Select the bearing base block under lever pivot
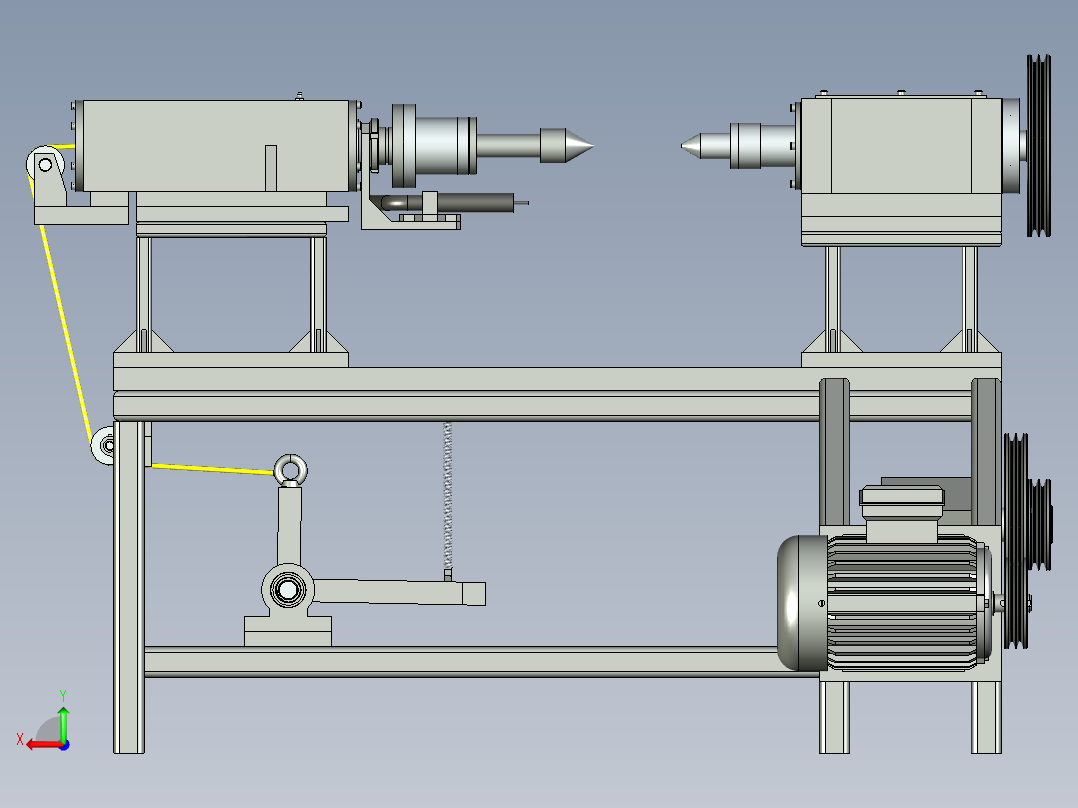Screen dimensions: 1078x808 [287, 631]
